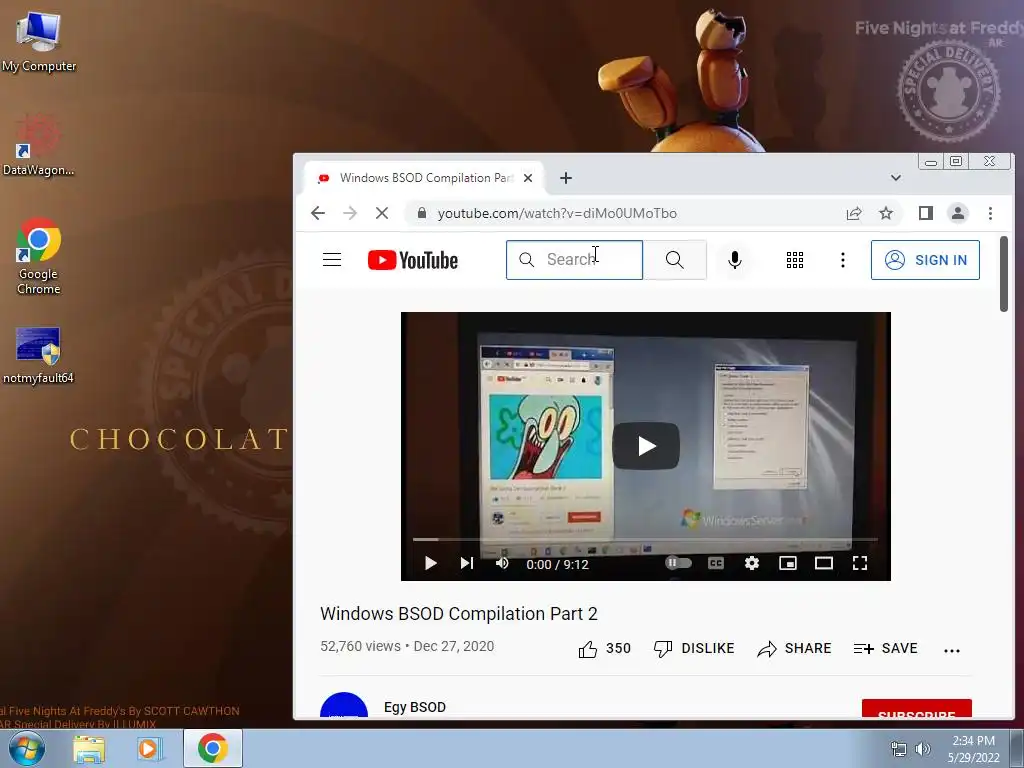This screenshot has width=1024, height=768.
Task: Click the SIGN IN button
Action: [x=925, y=260]
